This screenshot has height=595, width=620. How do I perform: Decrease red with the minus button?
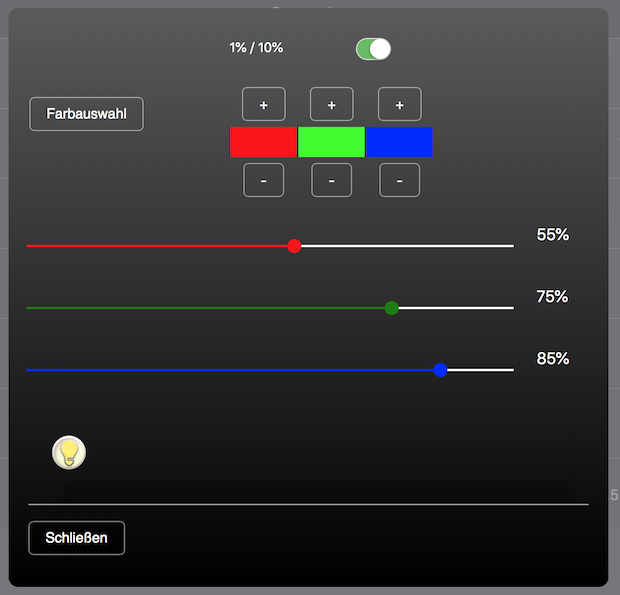[x=264, y=181]
